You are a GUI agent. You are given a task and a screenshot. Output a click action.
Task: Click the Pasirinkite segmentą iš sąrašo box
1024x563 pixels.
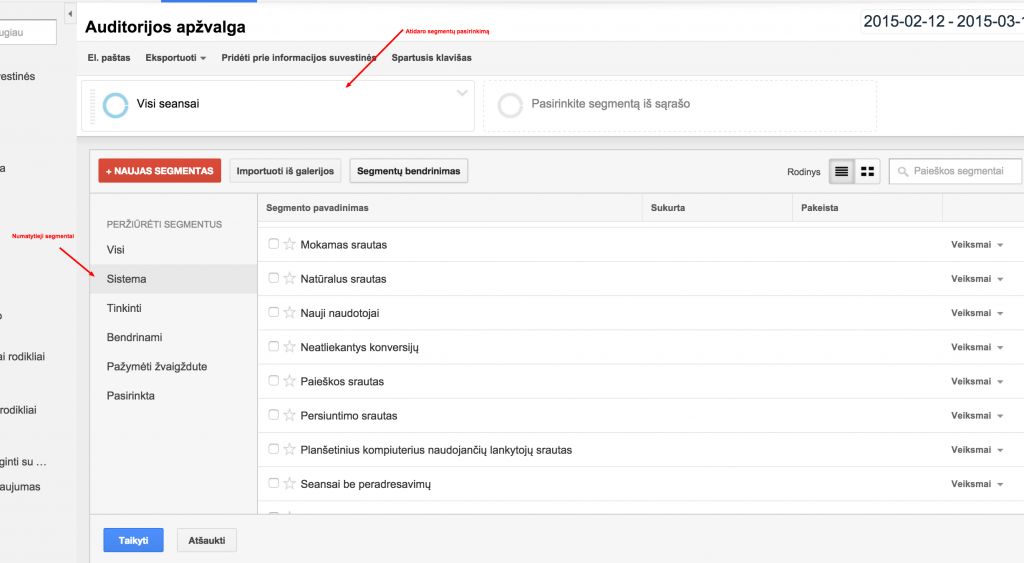coord(679,106)
